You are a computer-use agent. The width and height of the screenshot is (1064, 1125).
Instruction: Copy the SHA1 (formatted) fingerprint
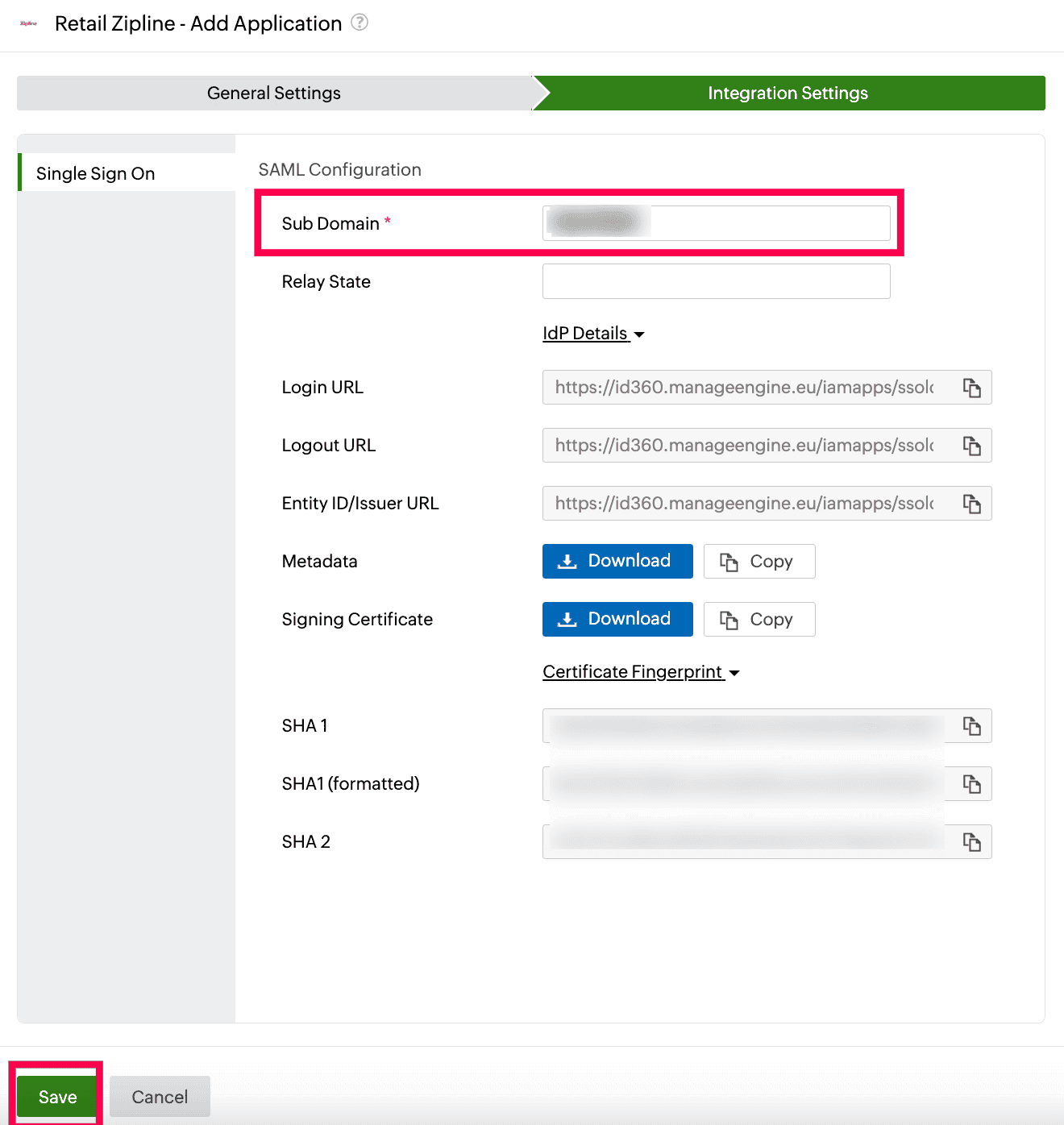coord(970,783)
